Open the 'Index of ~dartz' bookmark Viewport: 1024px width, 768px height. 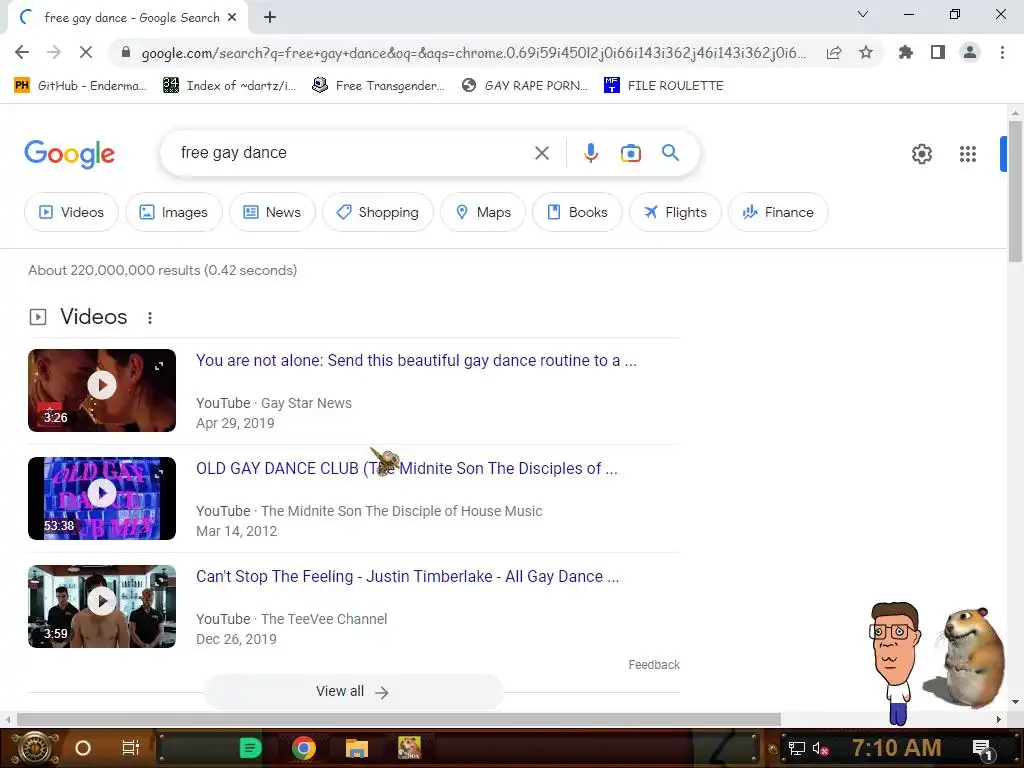229,86
